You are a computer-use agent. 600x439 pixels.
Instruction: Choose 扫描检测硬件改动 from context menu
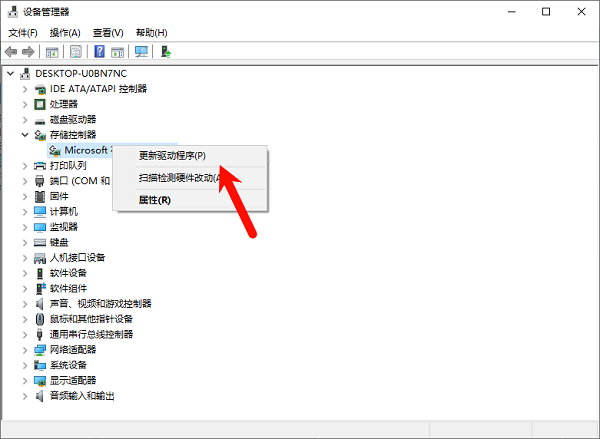tap(190, 178)
